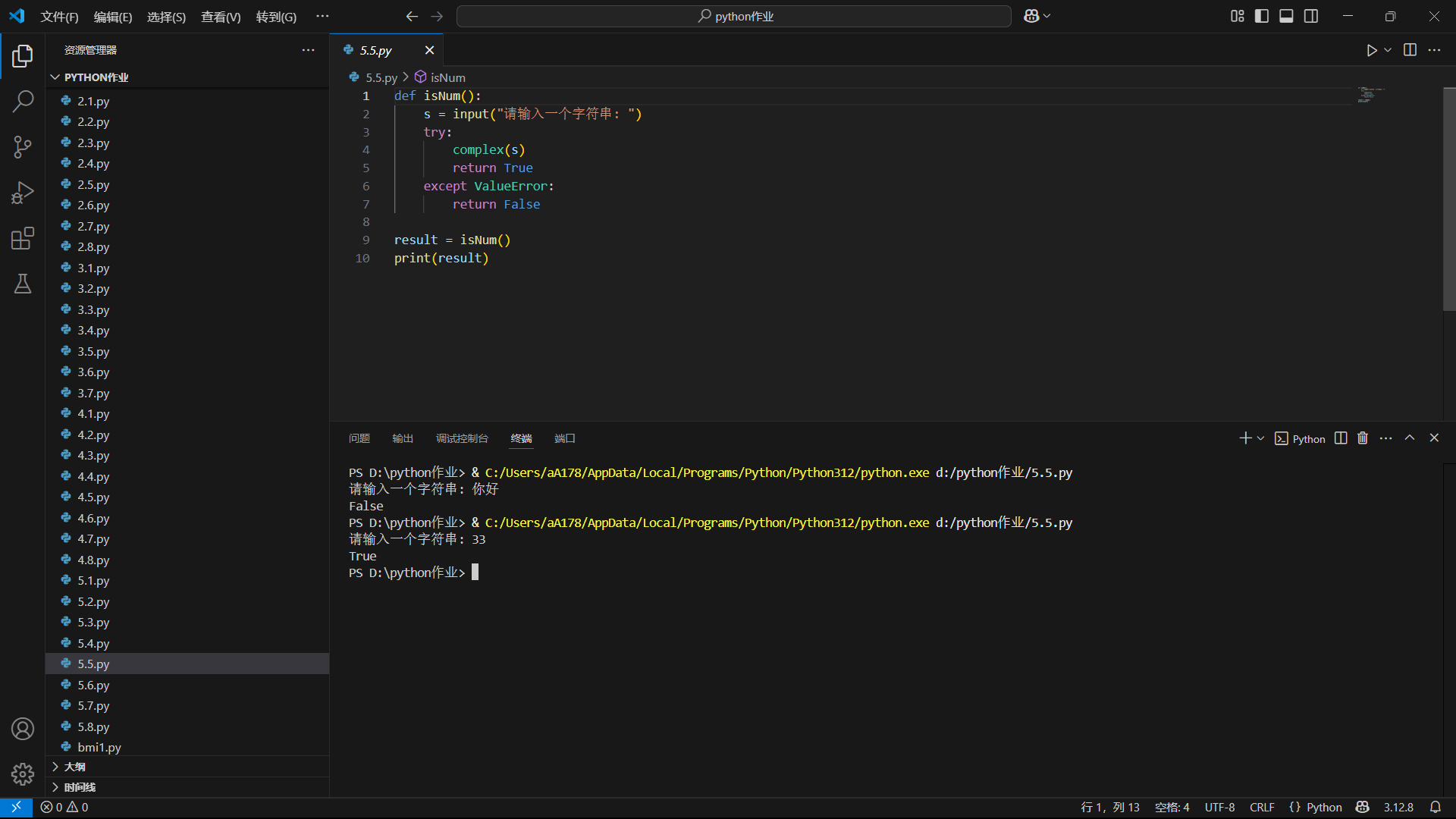Screen dimensions: 1456x819
Task: Open Run and Debug view
Action: [23, 193]
